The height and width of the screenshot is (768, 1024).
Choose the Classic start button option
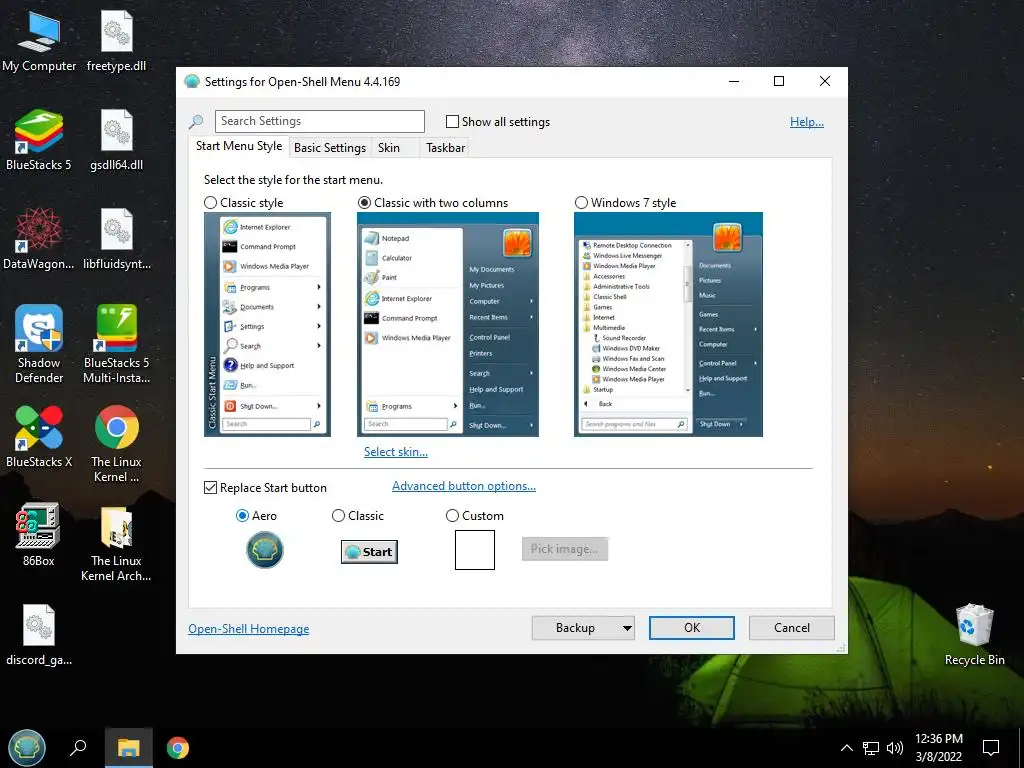[338, 516]
